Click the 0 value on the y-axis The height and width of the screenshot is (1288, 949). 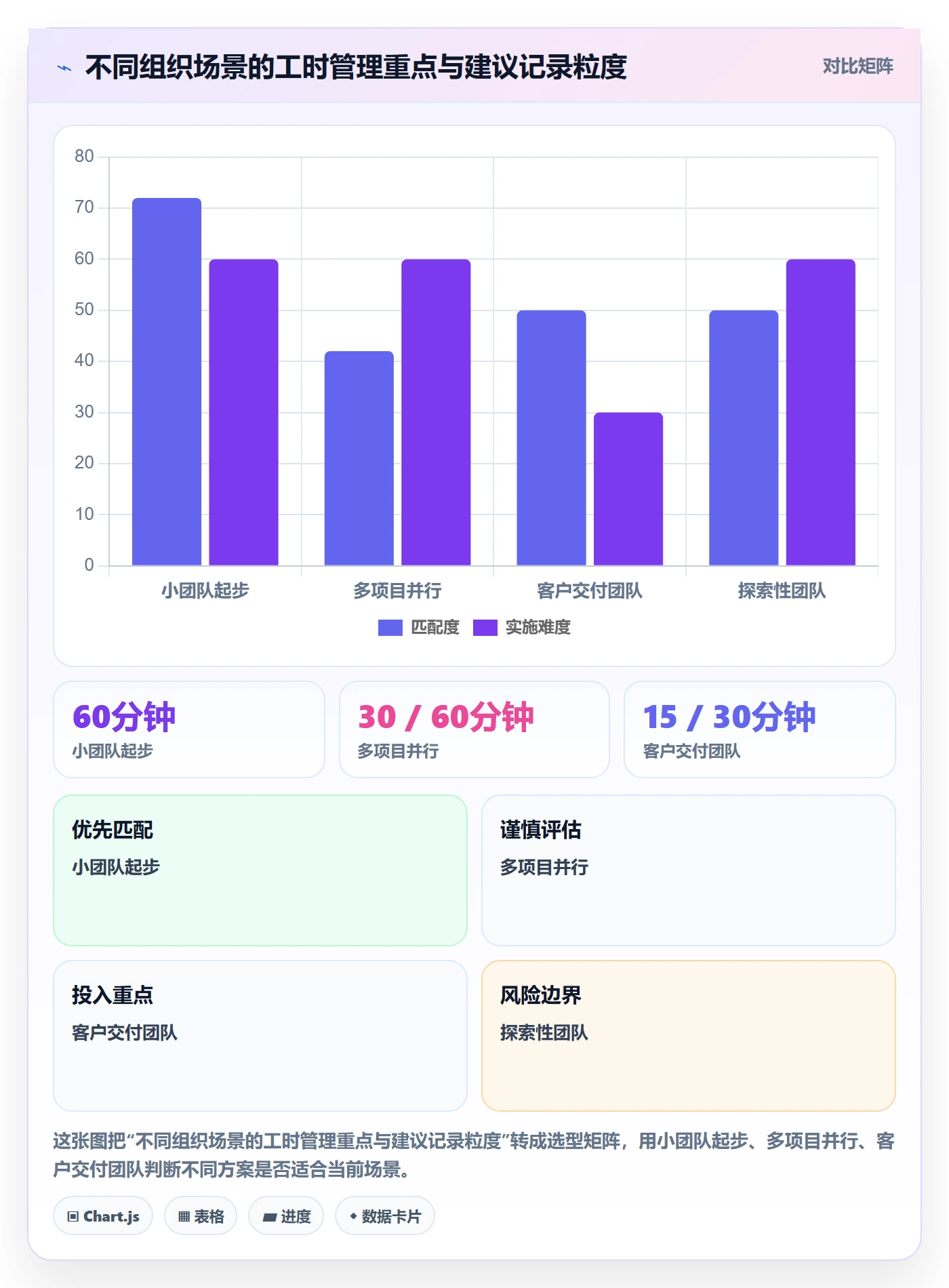(89, 565)
